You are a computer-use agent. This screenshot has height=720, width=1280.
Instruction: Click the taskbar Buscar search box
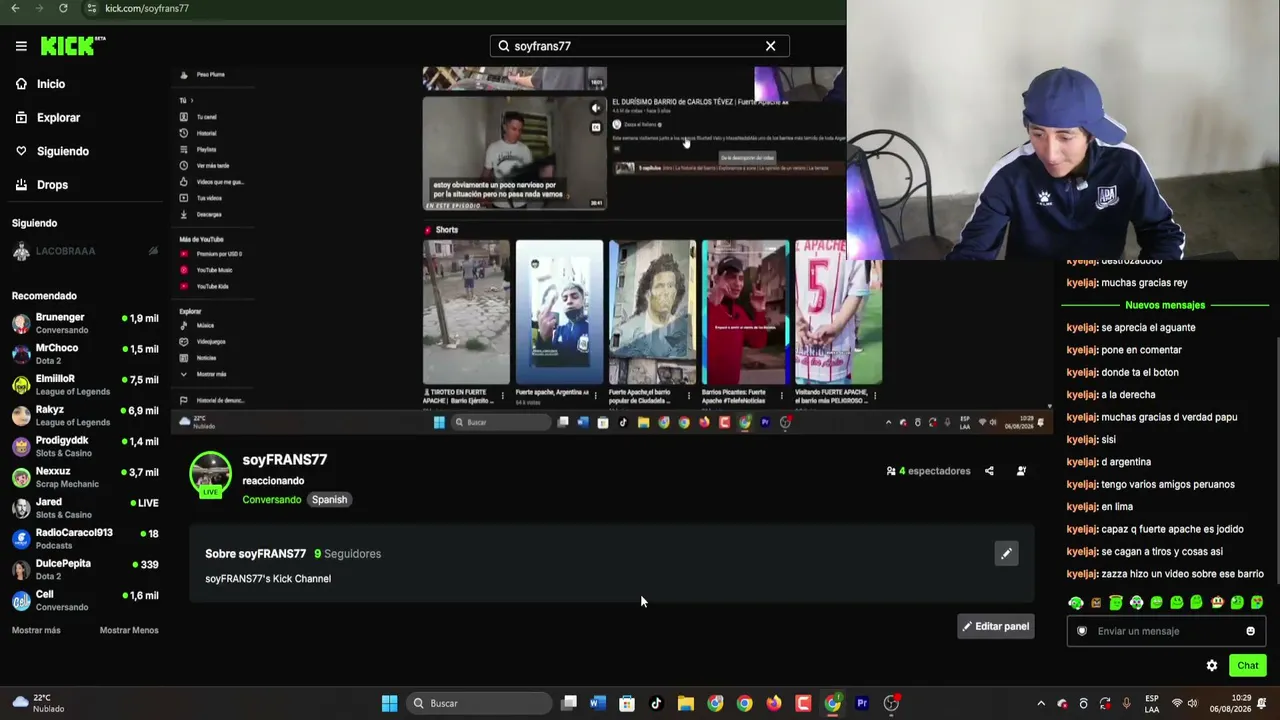480,703
